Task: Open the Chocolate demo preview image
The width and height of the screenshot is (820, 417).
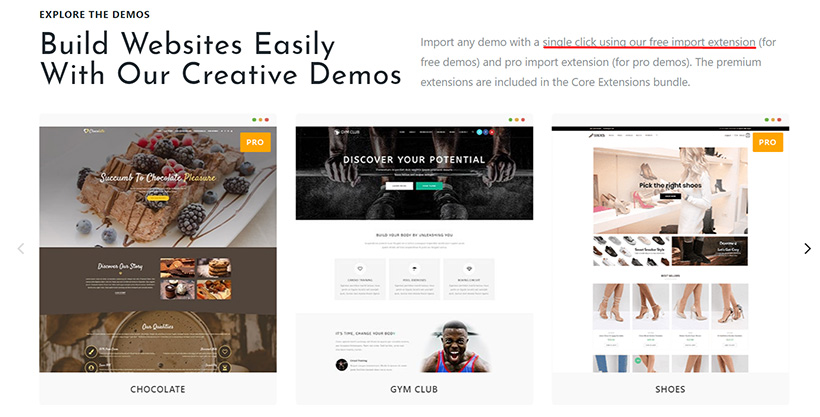Action: pos(158,249)
